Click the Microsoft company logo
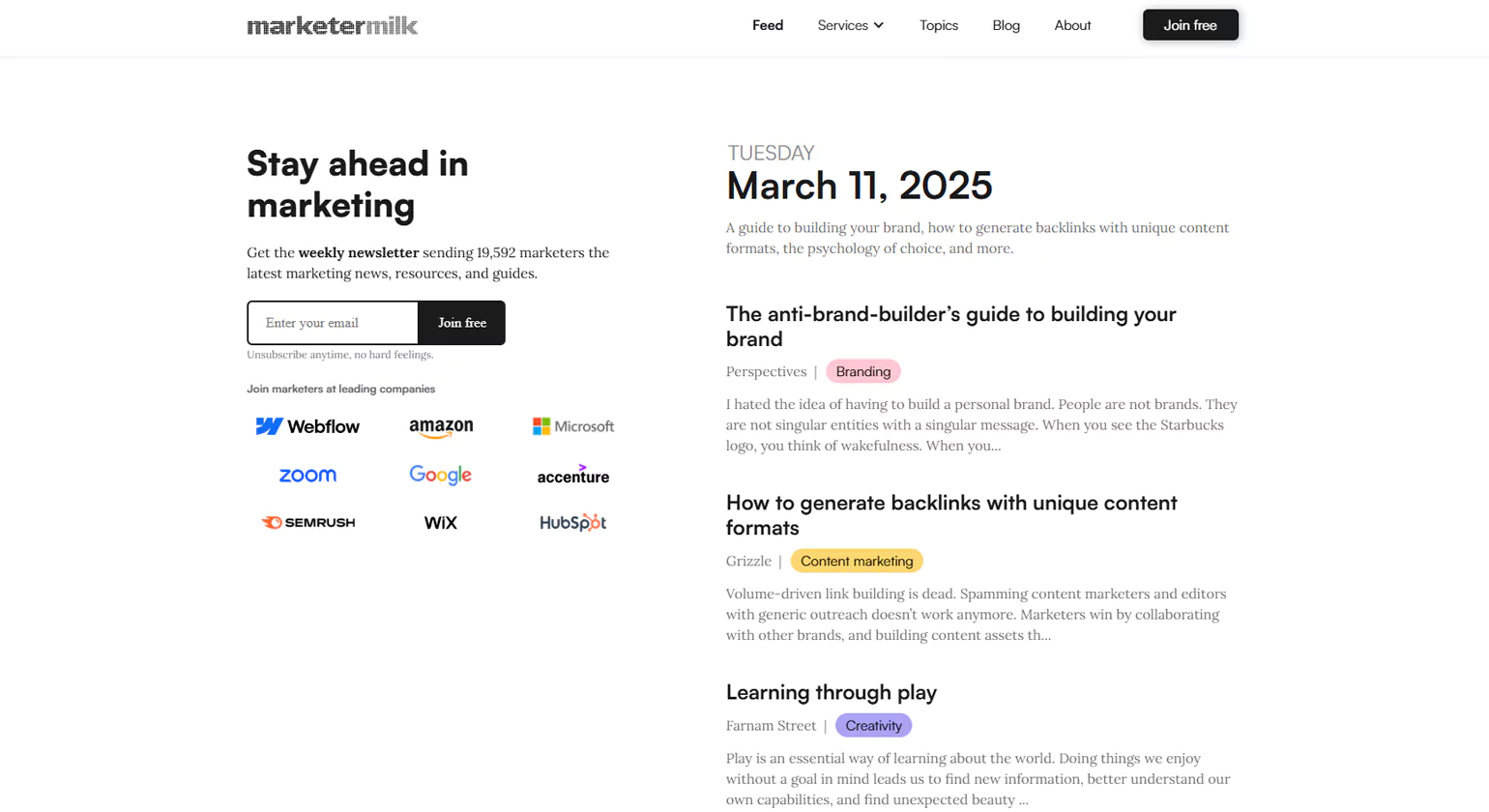Screen dimensions: 1489x812 (573, 426)
